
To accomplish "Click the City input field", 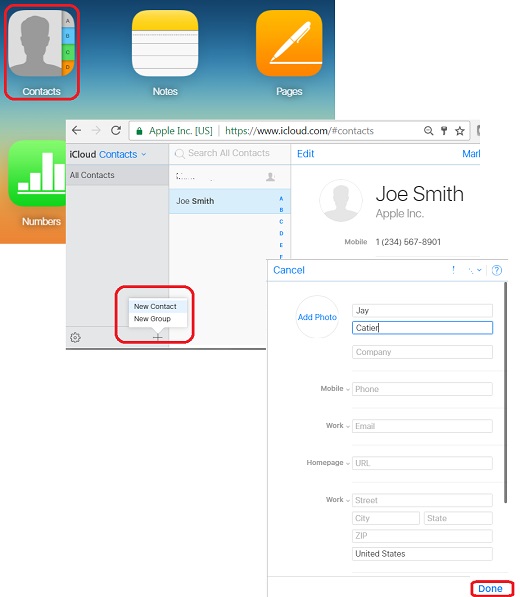I will pos(386,518).
